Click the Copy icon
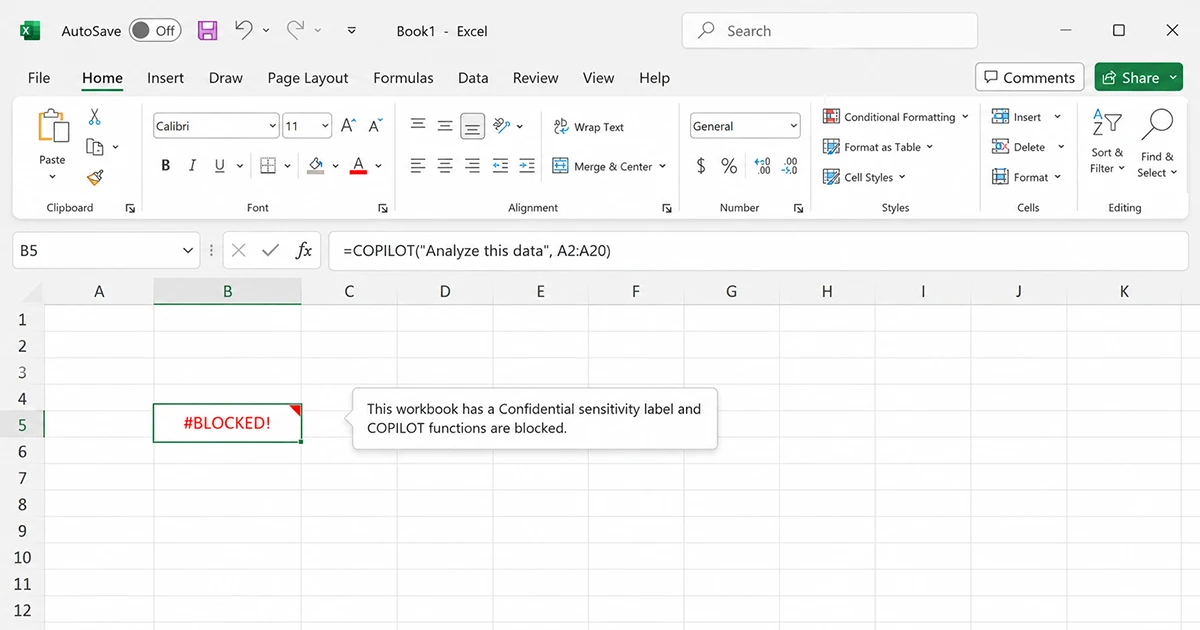This screenshot has height=630, width=1200. tap(95, 147)
